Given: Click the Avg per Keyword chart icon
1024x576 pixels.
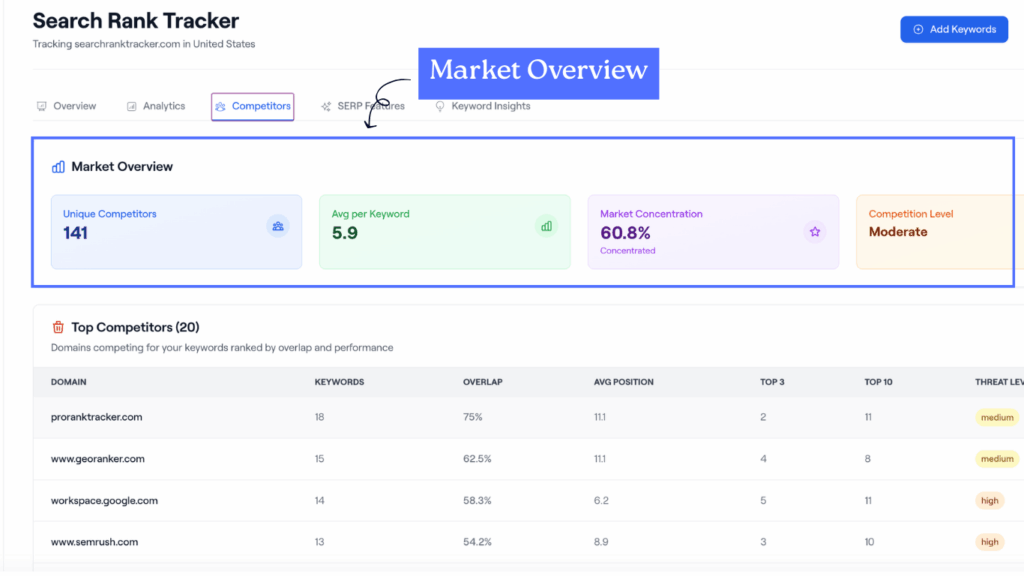Looking at the screenshot, I should (546, 226).
